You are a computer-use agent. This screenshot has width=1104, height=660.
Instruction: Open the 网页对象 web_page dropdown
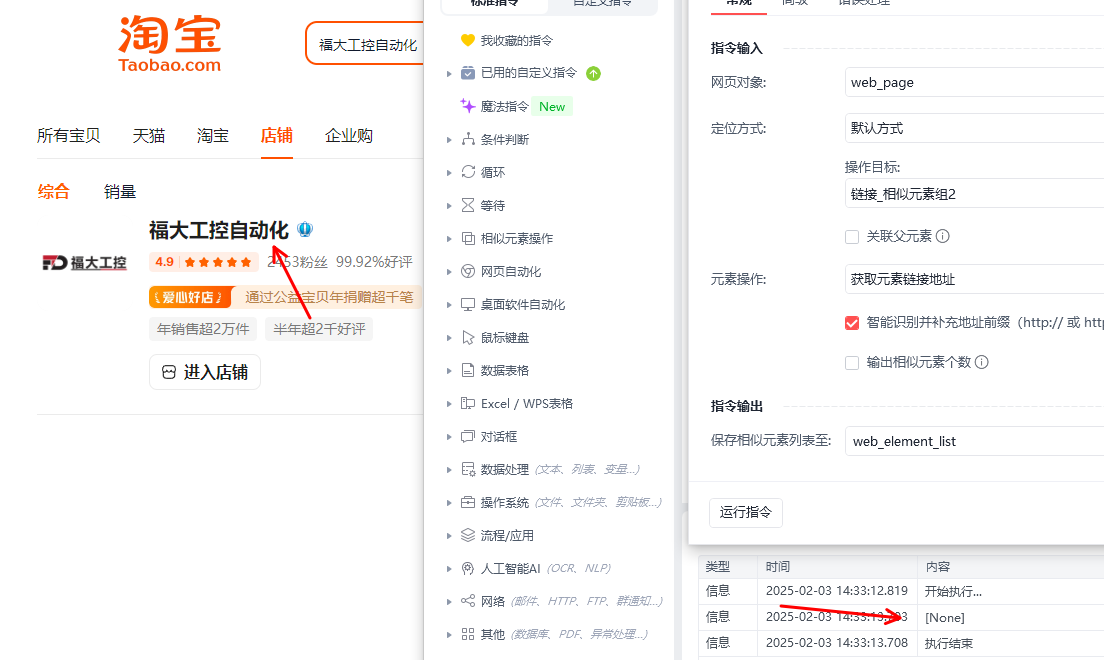point(974,82)
